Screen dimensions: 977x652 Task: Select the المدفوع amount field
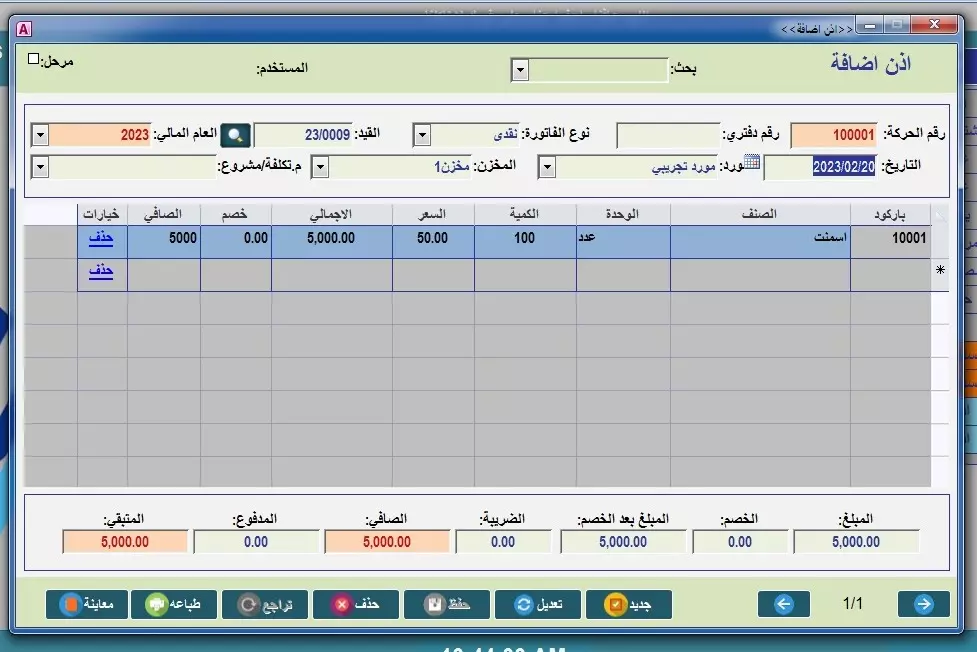coord(257,540)
